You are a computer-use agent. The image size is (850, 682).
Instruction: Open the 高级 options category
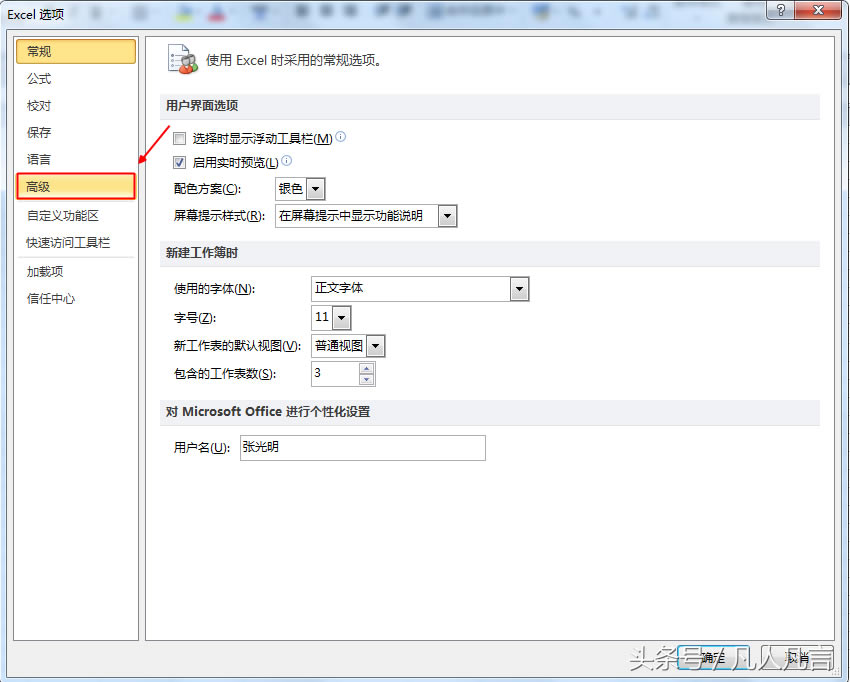pyautogui.click(x=76, y=186)
